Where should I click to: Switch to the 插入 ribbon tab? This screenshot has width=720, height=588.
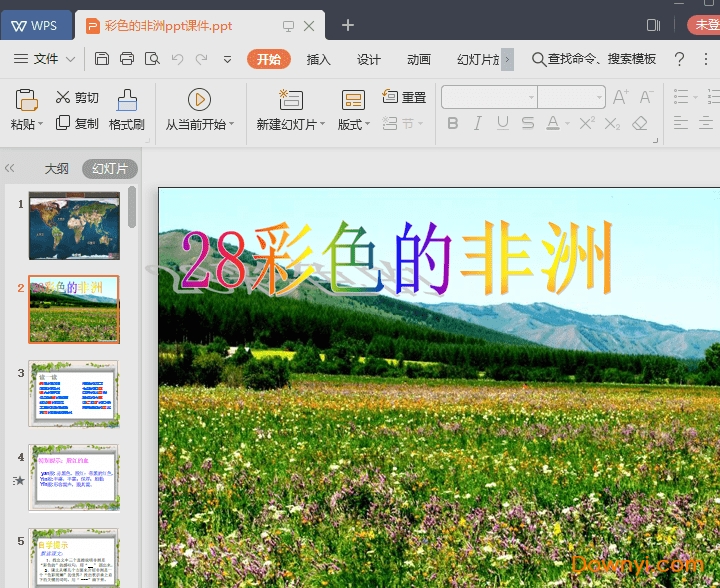click(x=318, y=59)
